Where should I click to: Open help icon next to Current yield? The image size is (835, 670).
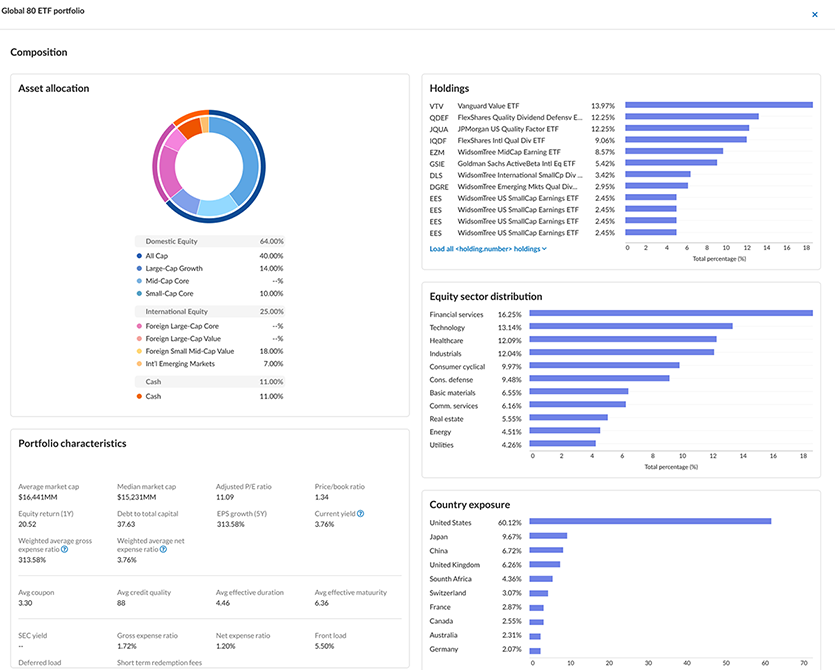360,514
